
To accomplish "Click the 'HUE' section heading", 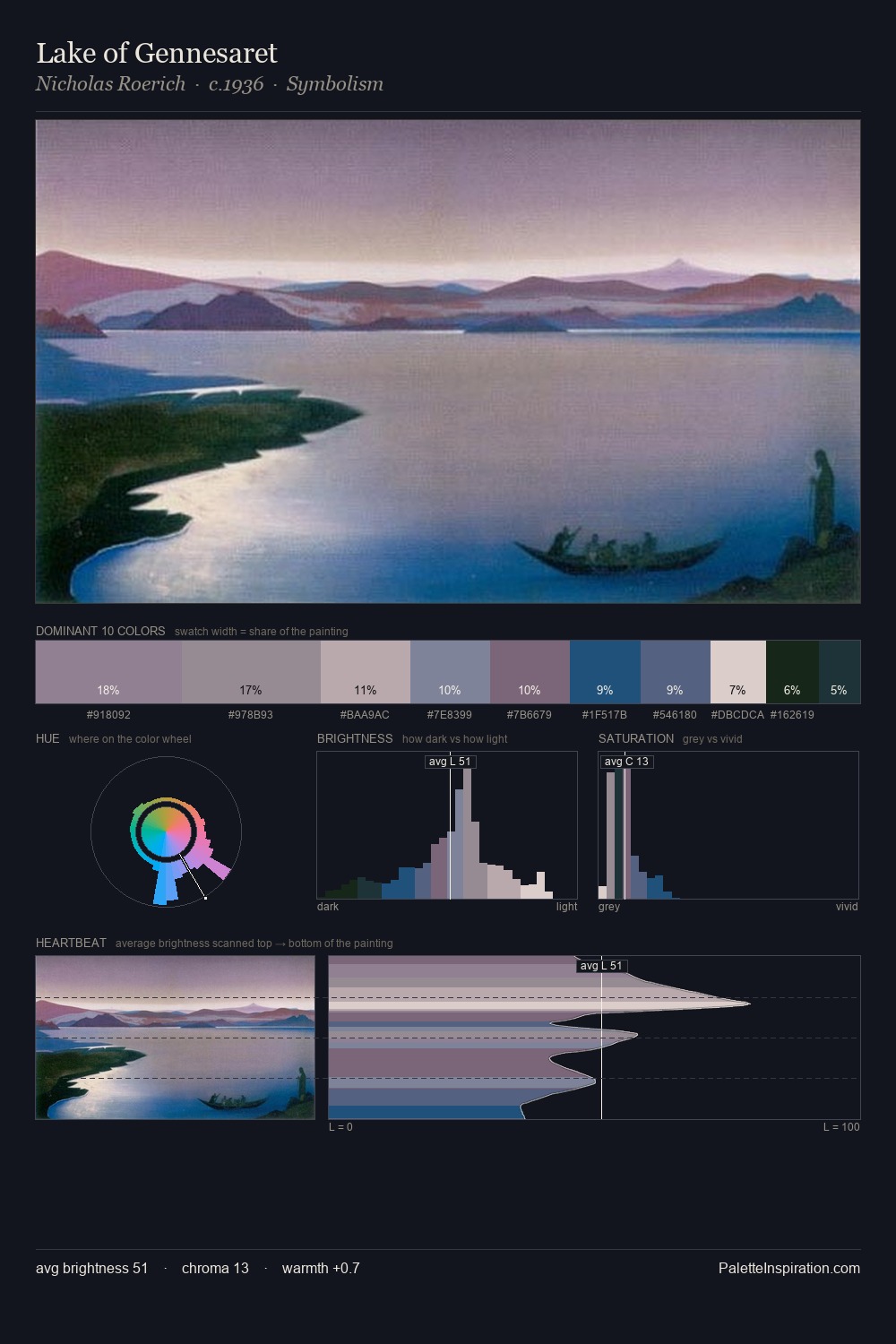I will coord(47,738).
